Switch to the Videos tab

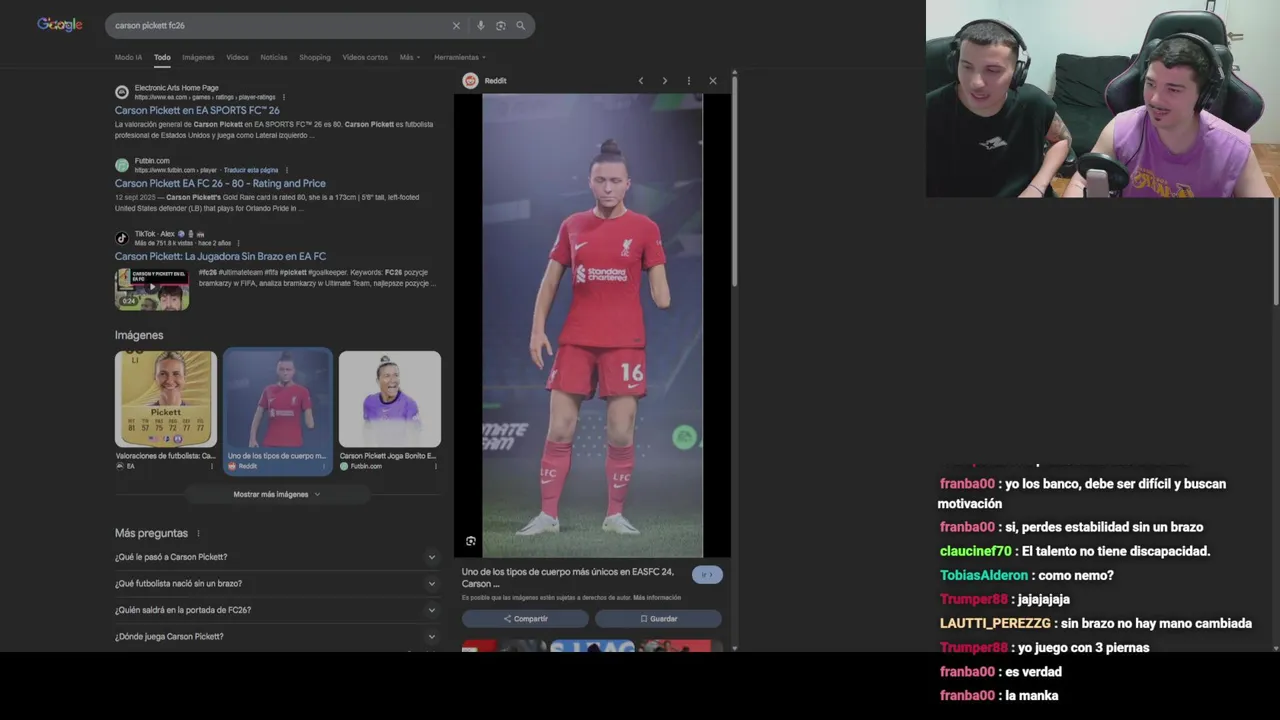coord(237,57)
